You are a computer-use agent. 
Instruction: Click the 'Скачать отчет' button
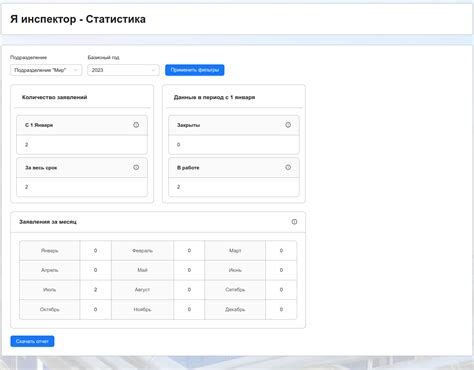(32, 341)
